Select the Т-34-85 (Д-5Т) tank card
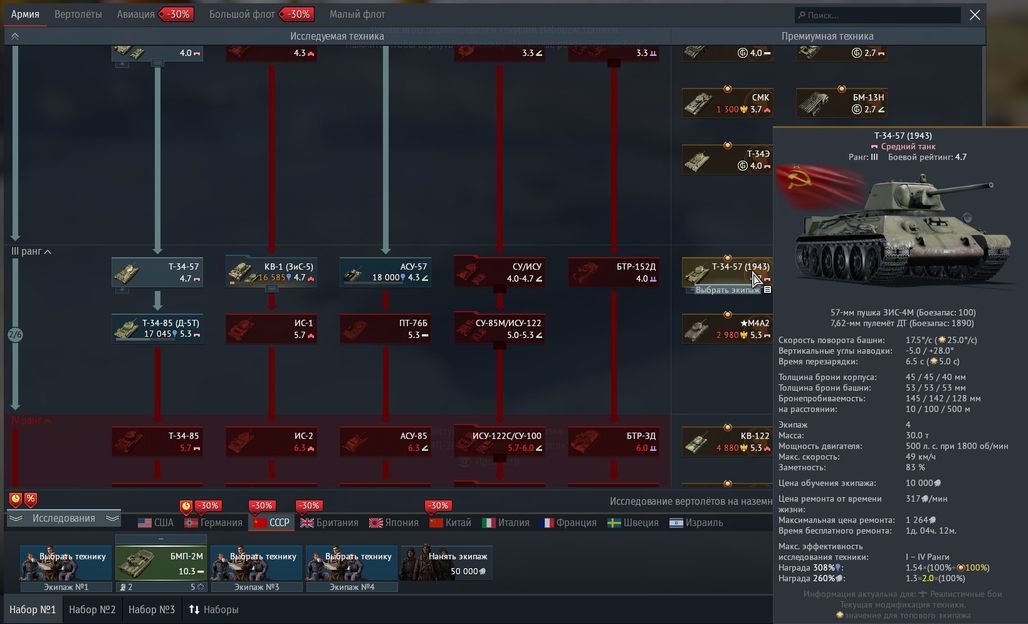 click(x=157, y=328)
